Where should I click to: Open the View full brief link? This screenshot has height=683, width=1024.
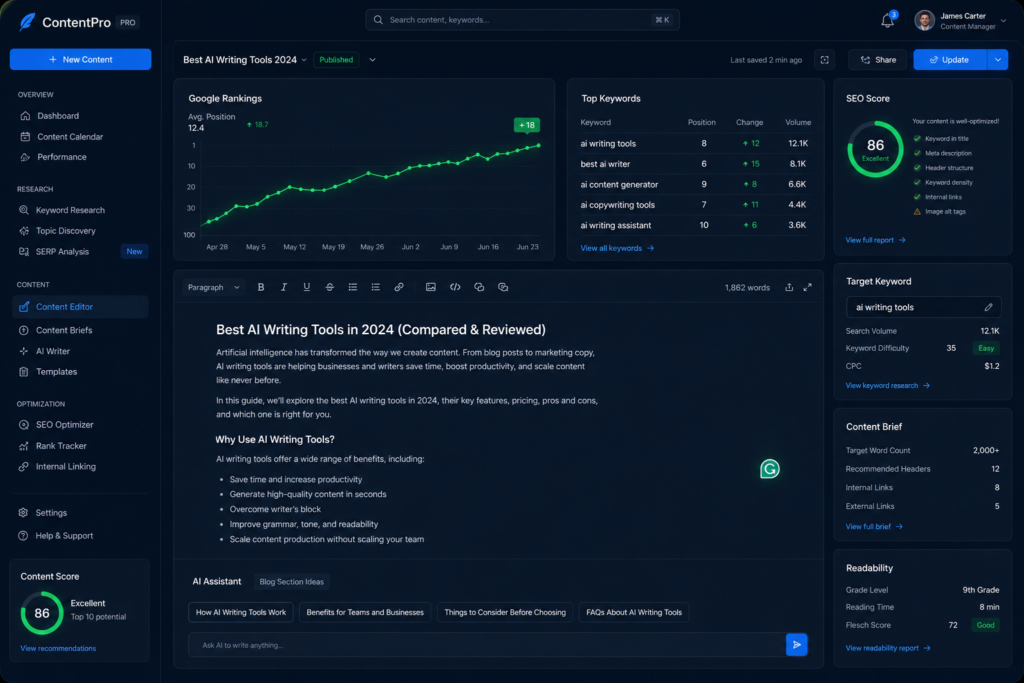(x=874, y=526)
